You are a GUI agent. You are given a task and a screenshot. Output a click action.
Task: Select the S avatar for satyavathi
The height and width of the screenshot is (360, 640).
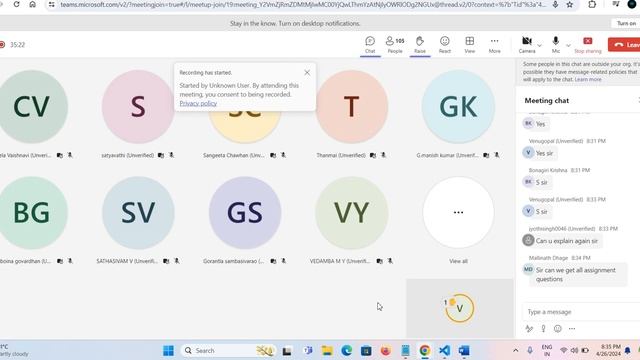point(138,107)
